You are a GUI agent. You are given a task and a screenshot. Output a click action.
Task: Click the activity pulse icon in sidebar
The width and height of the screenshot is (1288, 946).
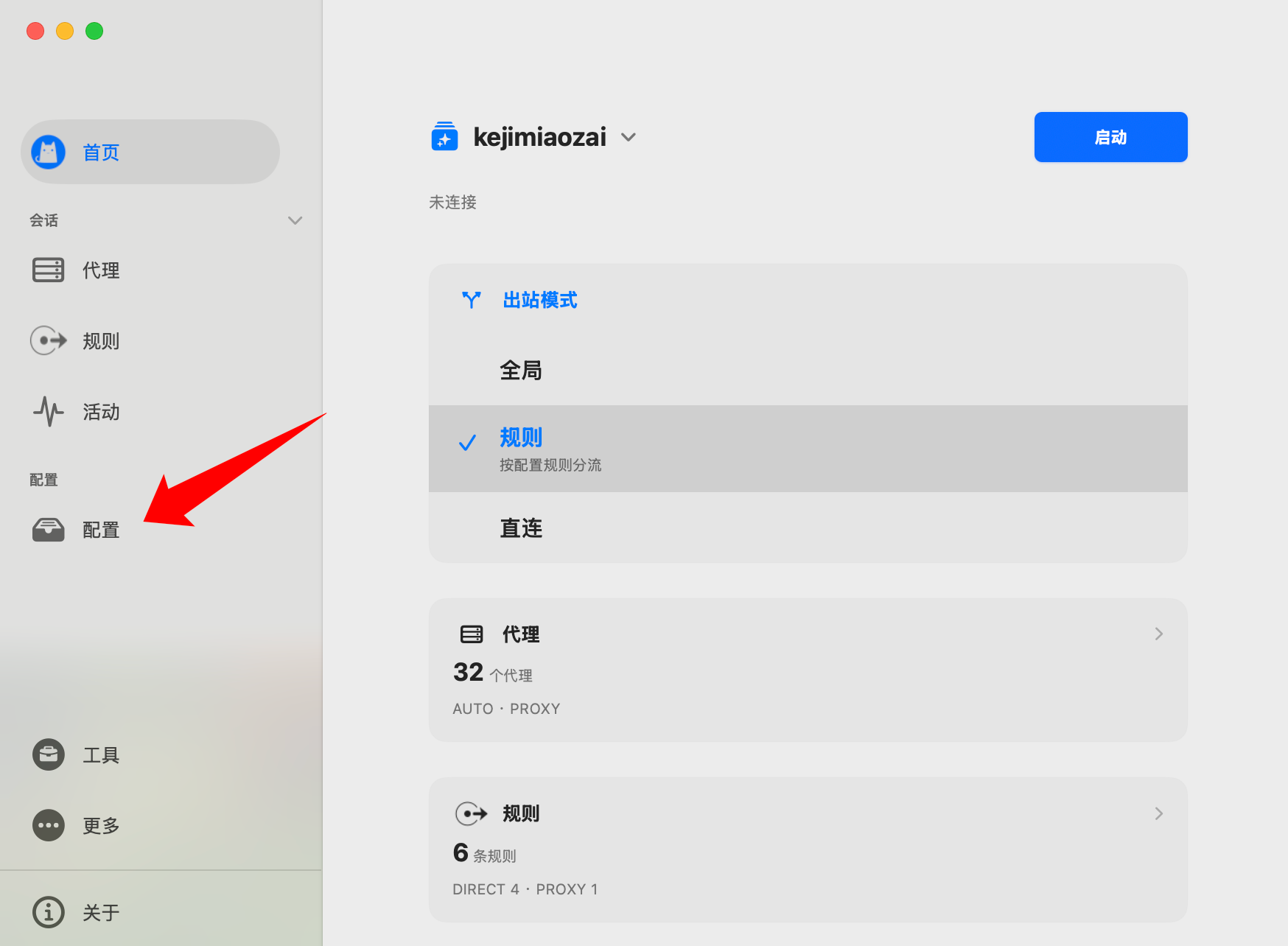coord(48,411)
